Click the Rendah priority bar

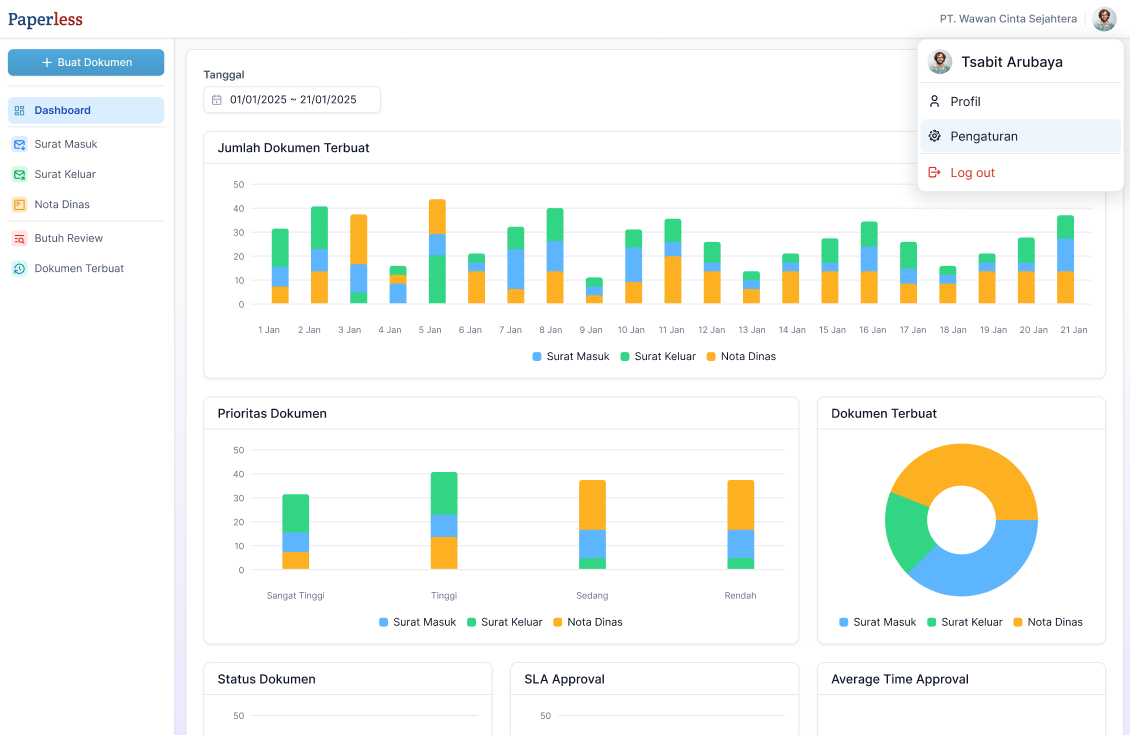point(741,525)
